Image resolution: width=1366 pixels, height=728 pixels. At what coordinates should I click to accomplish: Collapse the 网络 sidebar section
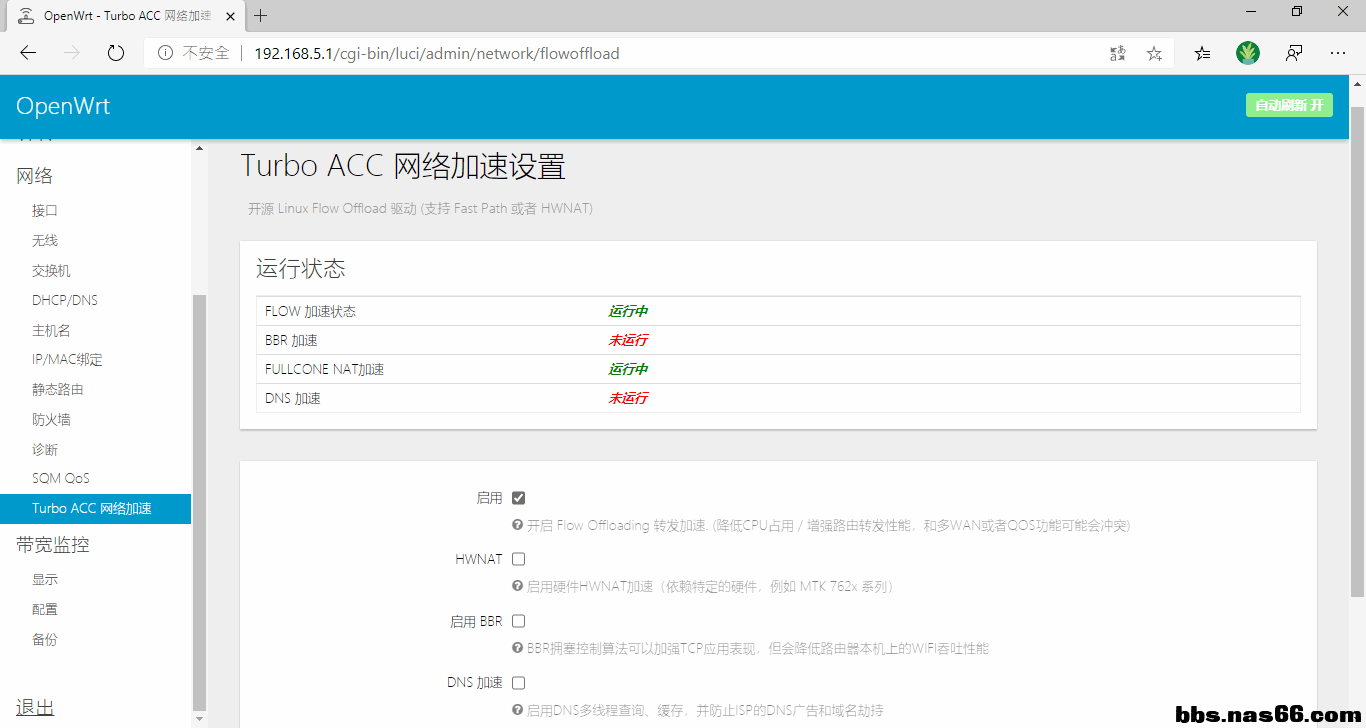[x=35, y=176]
